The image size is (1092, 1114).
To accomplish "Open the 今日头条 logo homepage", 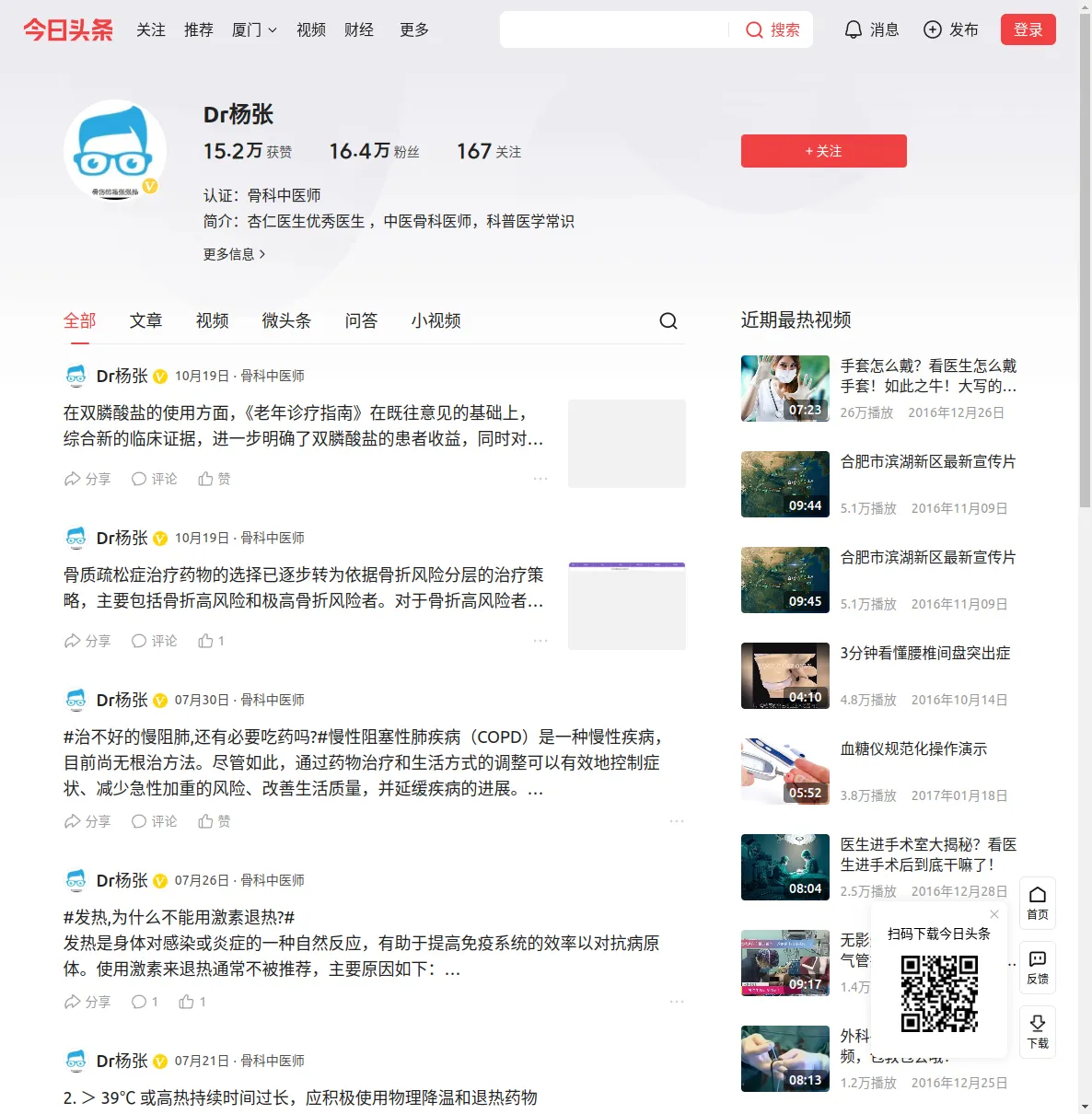I will pyautogui.click(x=68, y=29).
